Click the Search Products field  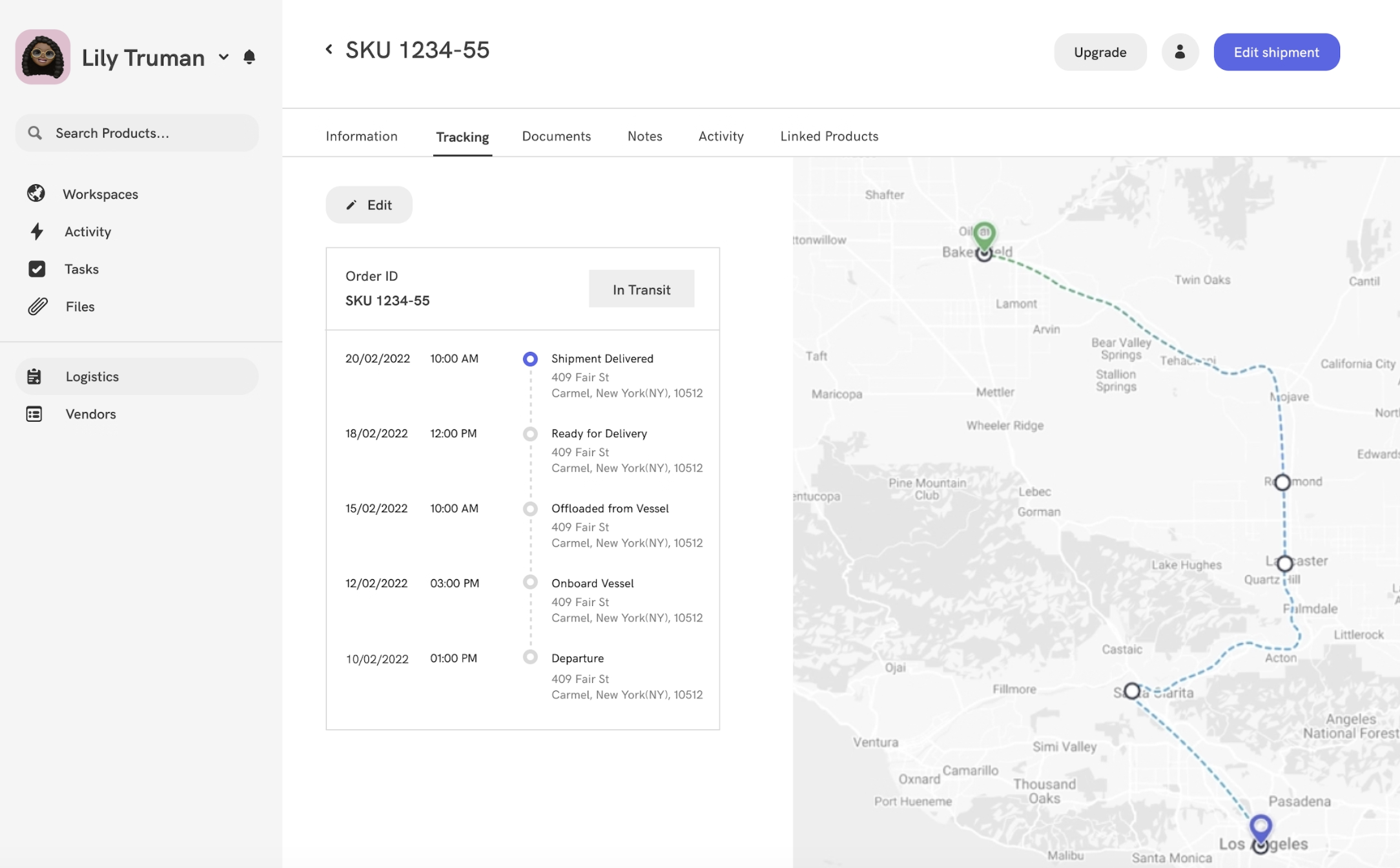coord(137,133)
